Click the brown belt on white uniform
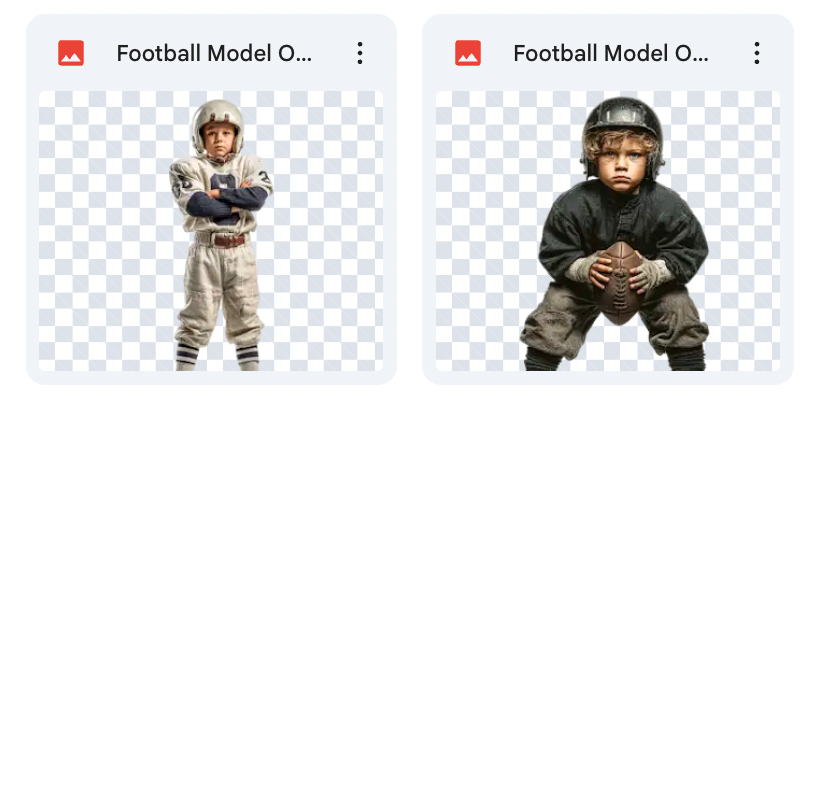 (x=229, y=241)
